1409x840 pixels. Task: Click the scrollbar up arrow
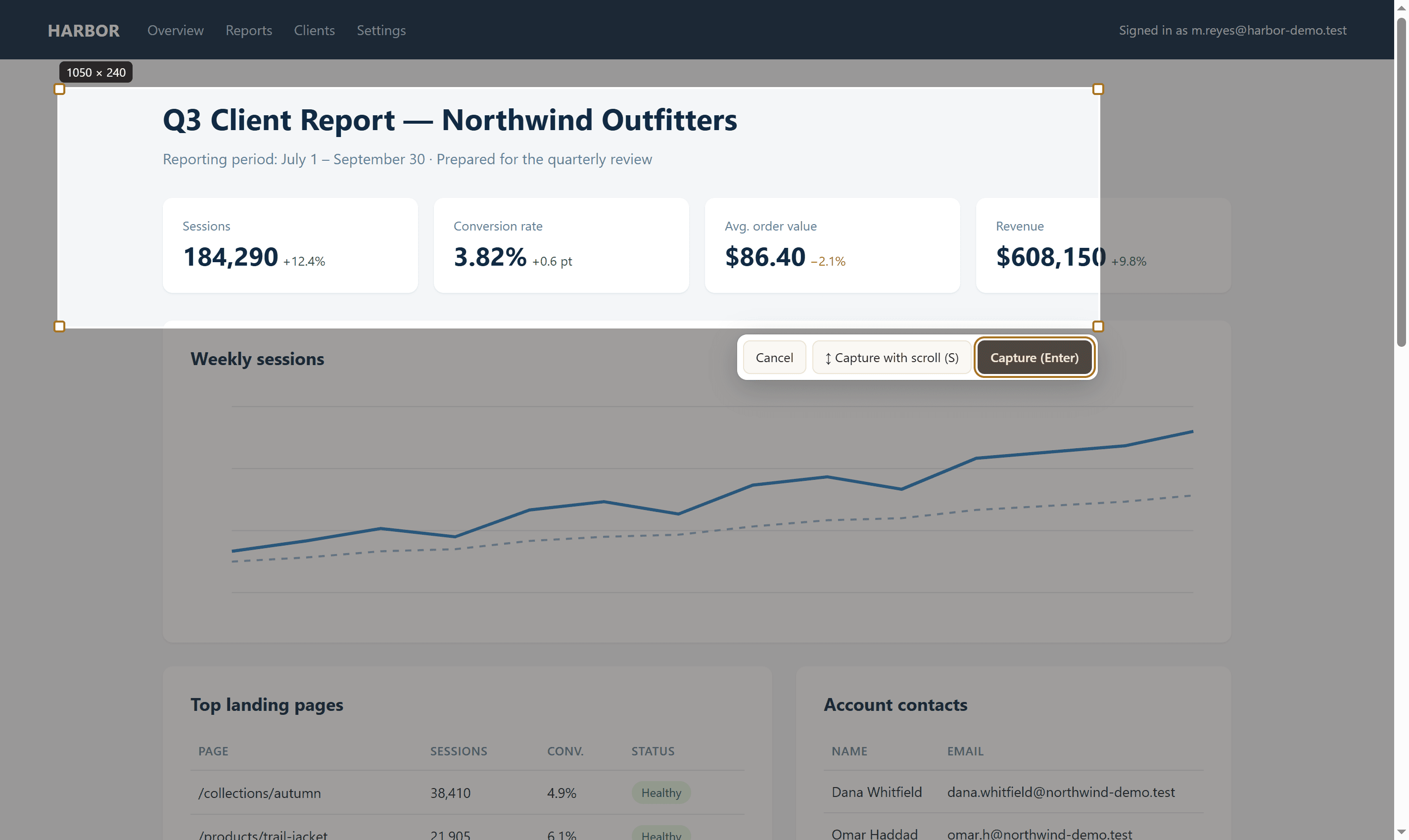click(x=1401, y=7)
